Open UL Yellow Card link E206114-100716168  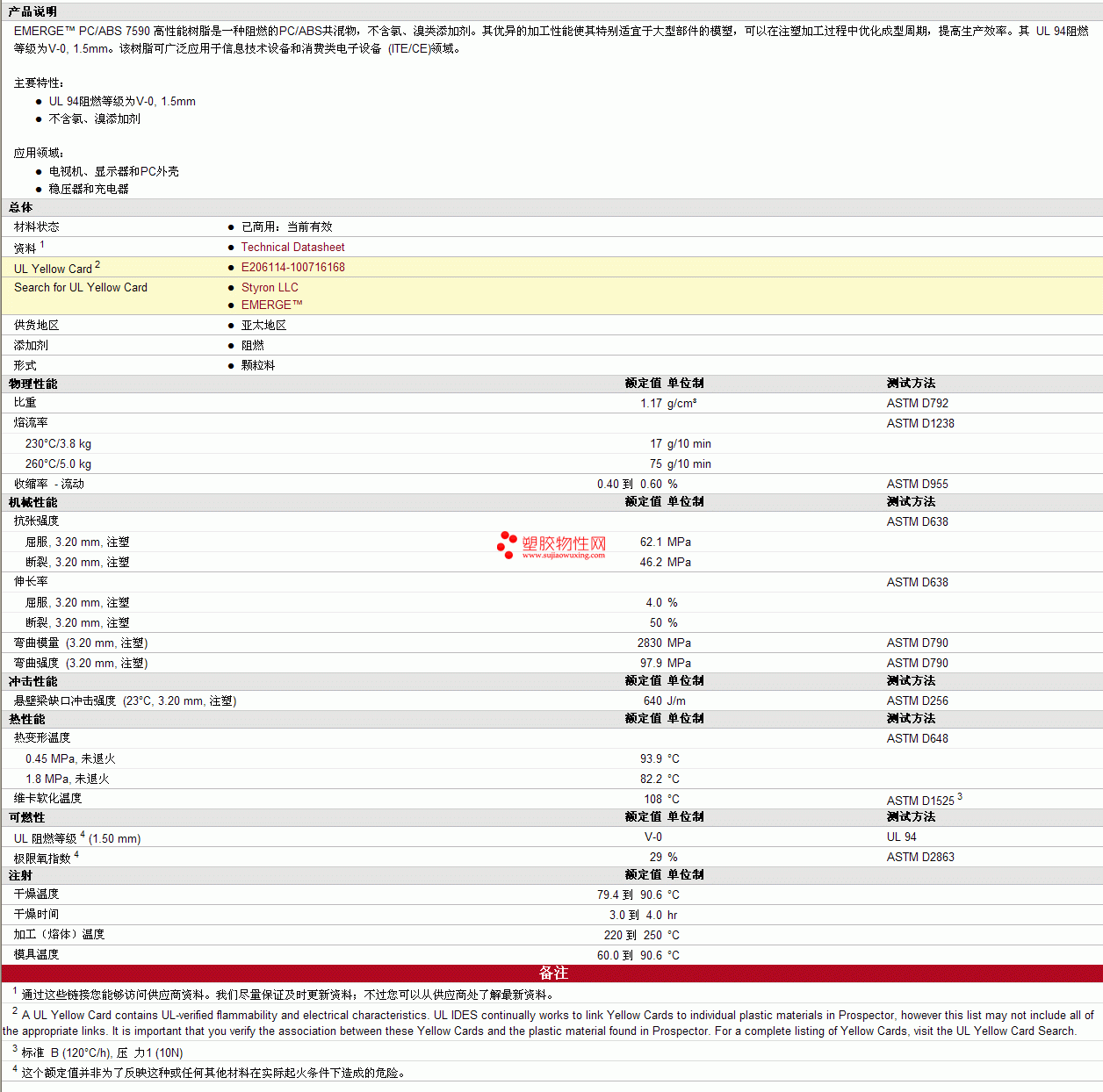click(x=292, y=268)
